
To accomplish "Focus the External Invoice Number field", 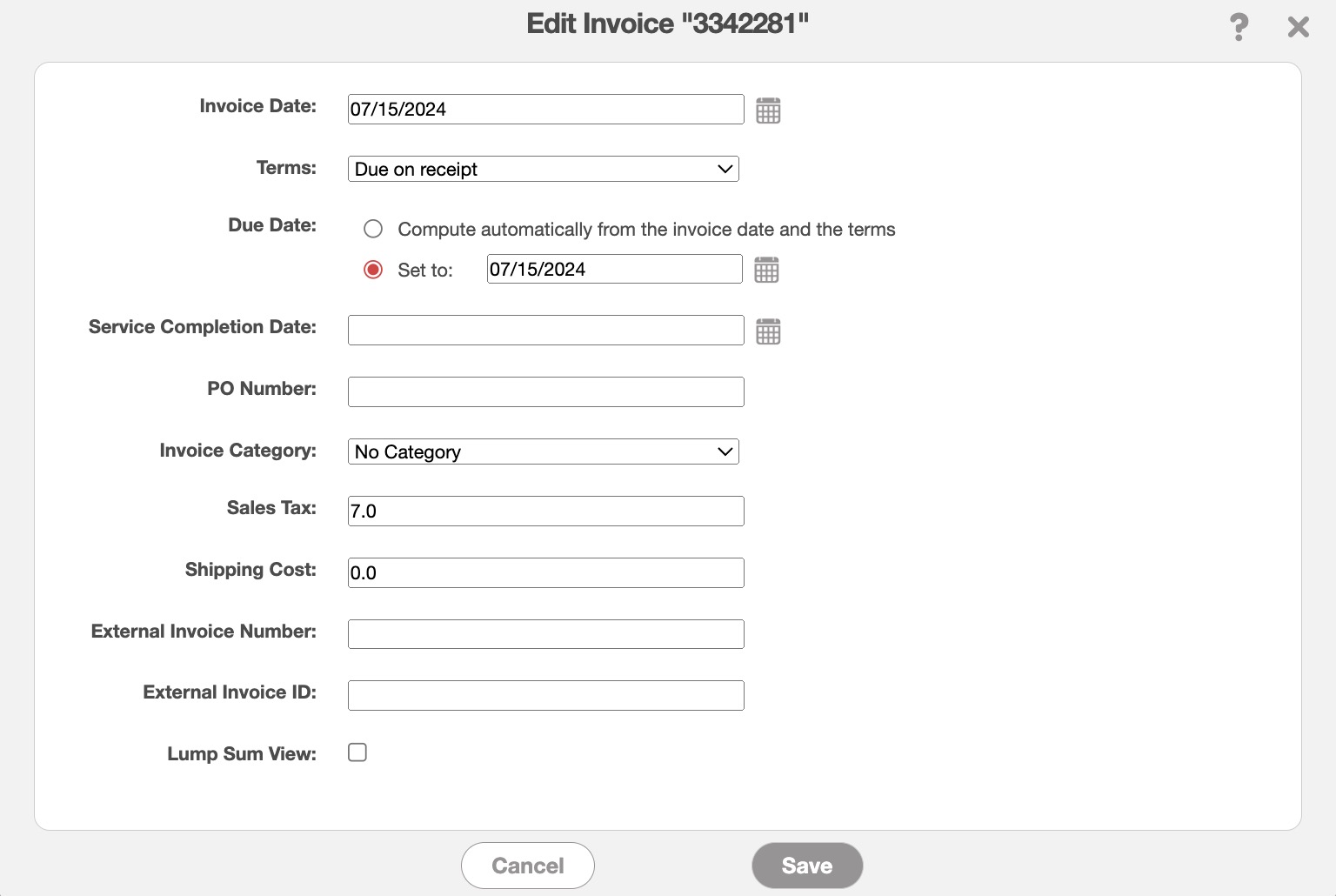I will click(545, 634).
